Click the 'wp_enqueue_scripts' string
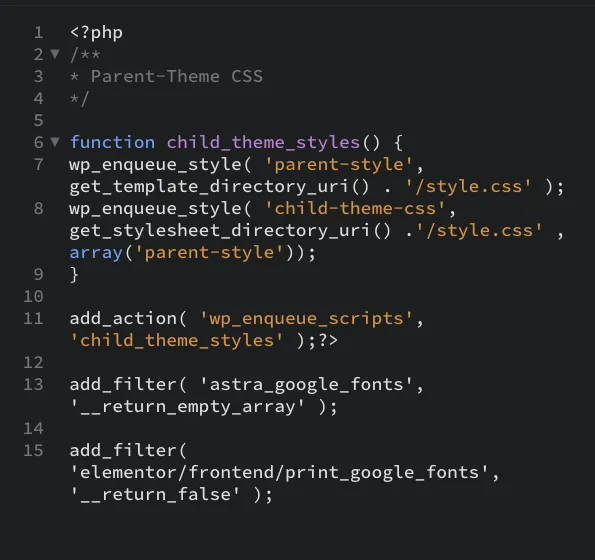Viewport: 595px width, 560px height. point(306,319)
